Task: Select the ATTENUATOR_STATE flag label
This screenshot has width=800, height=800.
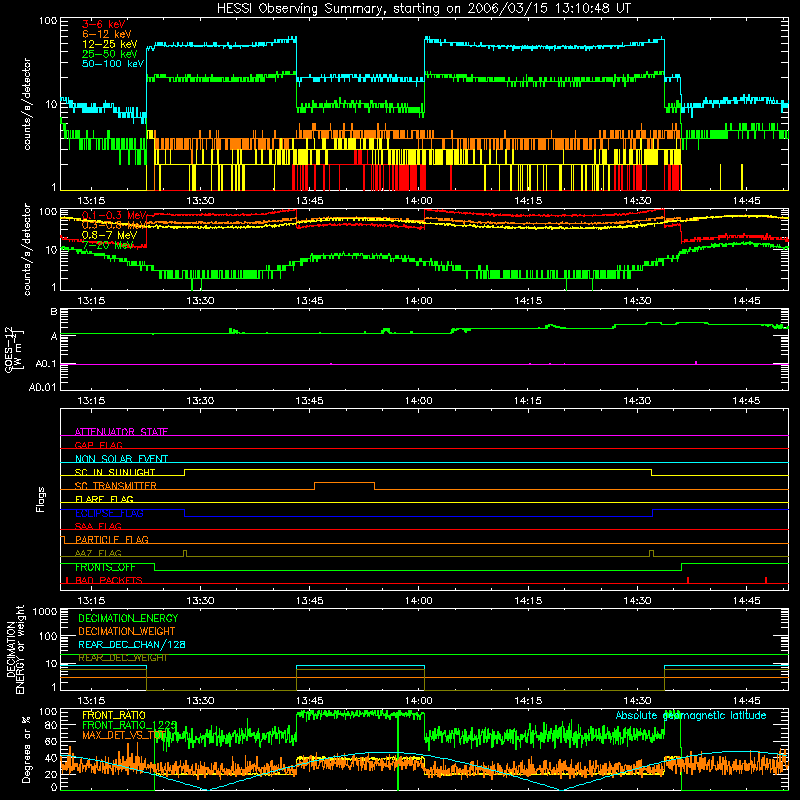Action: [x=121, y=432]
